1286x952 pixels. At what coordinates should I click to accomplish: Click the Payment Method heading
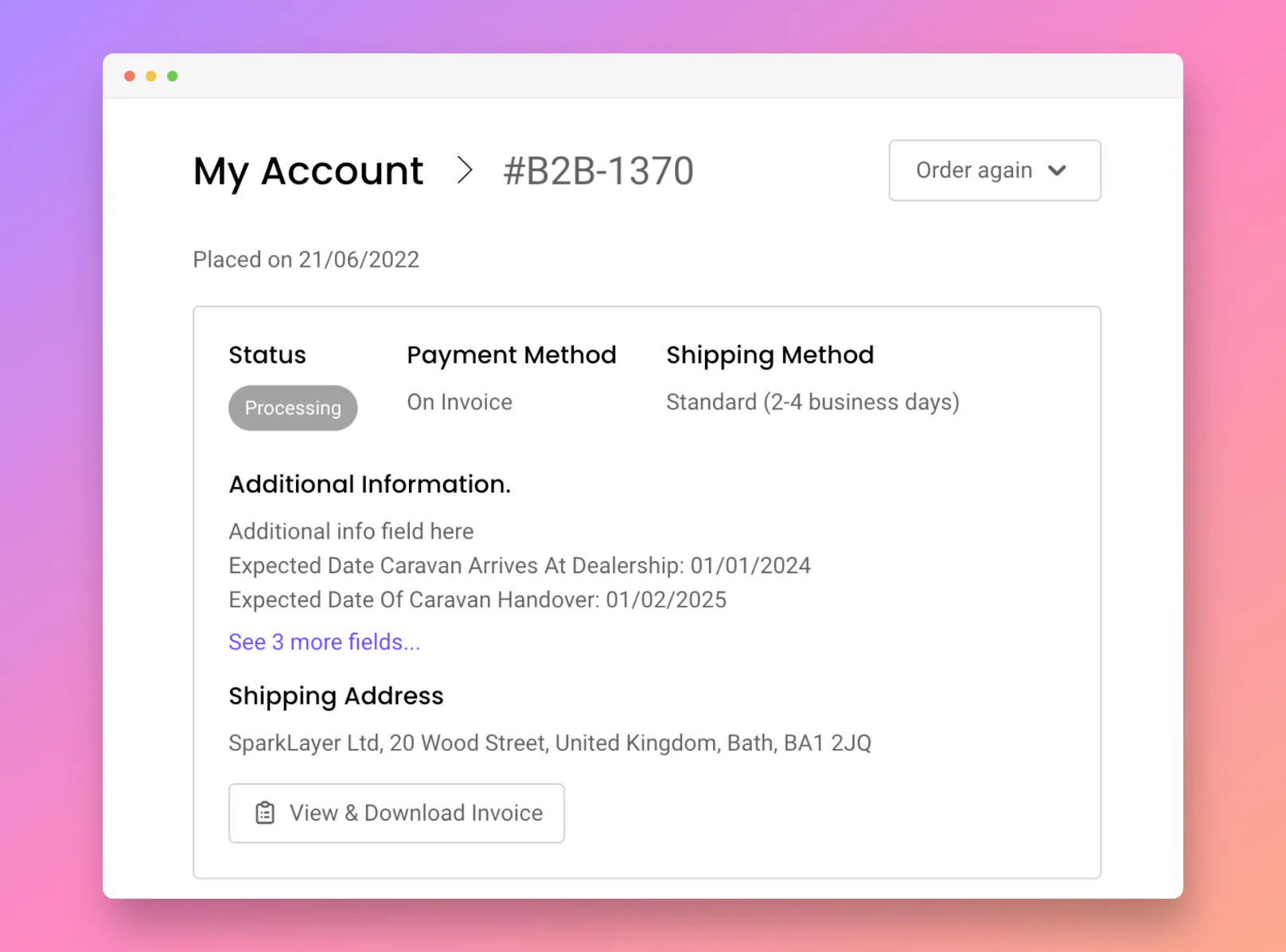(x=512, y=355)
